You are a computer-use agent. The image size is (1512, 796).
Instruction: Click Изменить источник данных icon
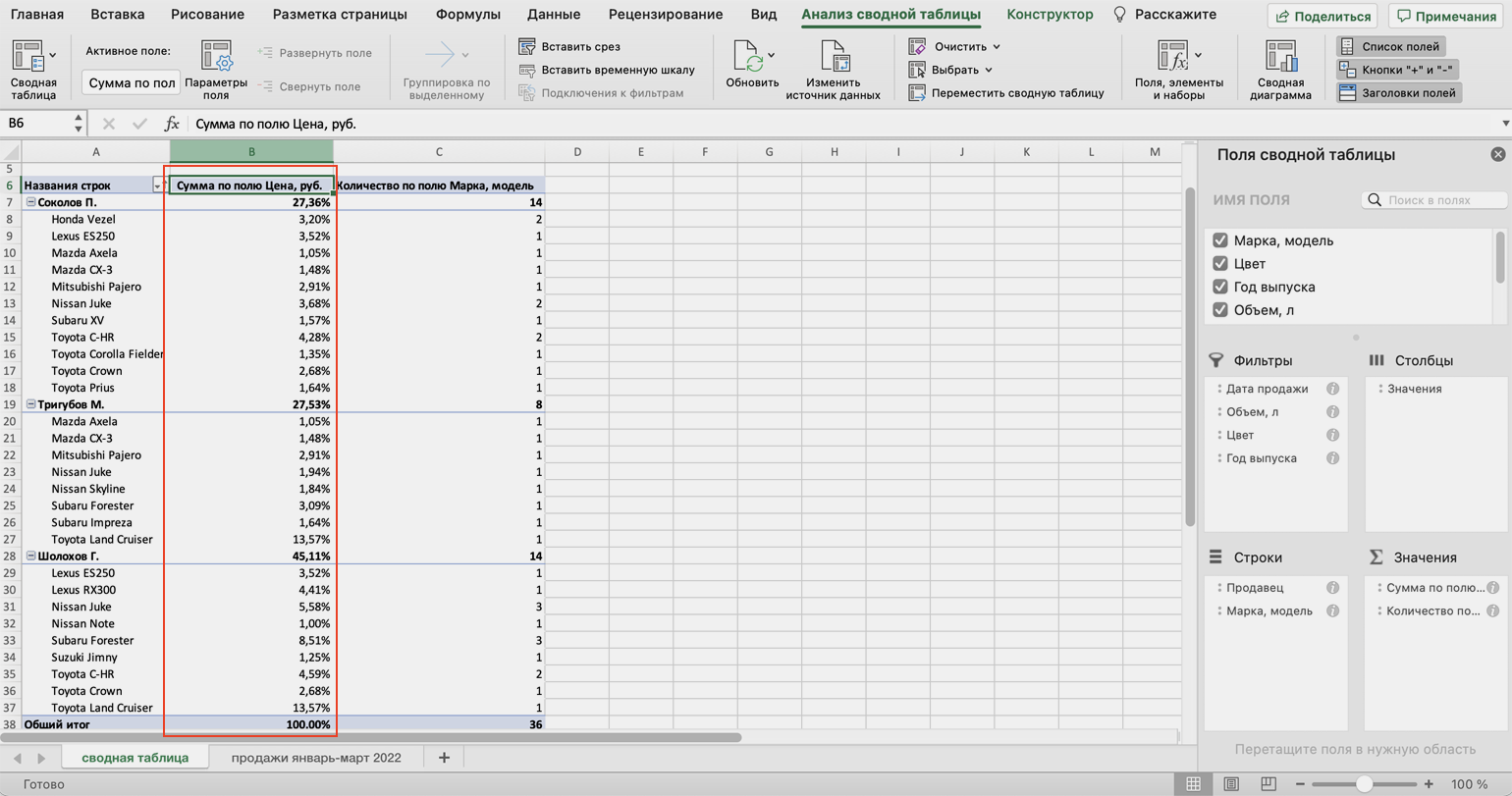tap(833, 59)
